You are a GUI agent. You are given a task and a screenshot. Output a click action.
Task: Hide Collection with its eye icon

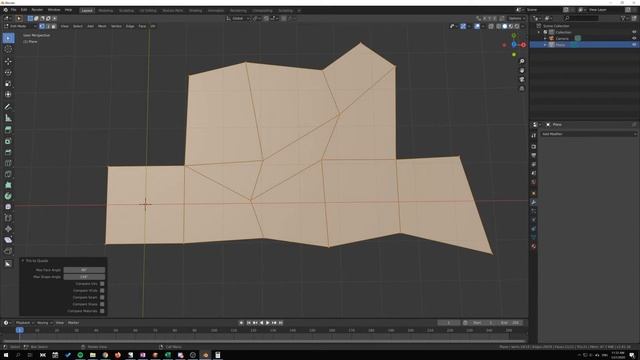634,32
